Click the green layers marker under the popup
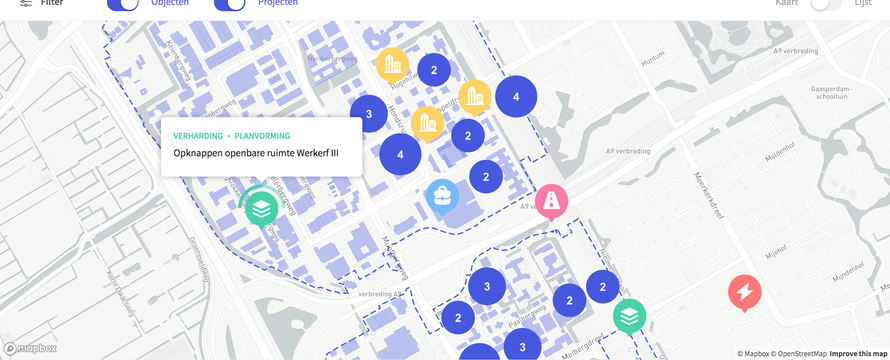This screenshot has width=890, height=360. (261, 209)
